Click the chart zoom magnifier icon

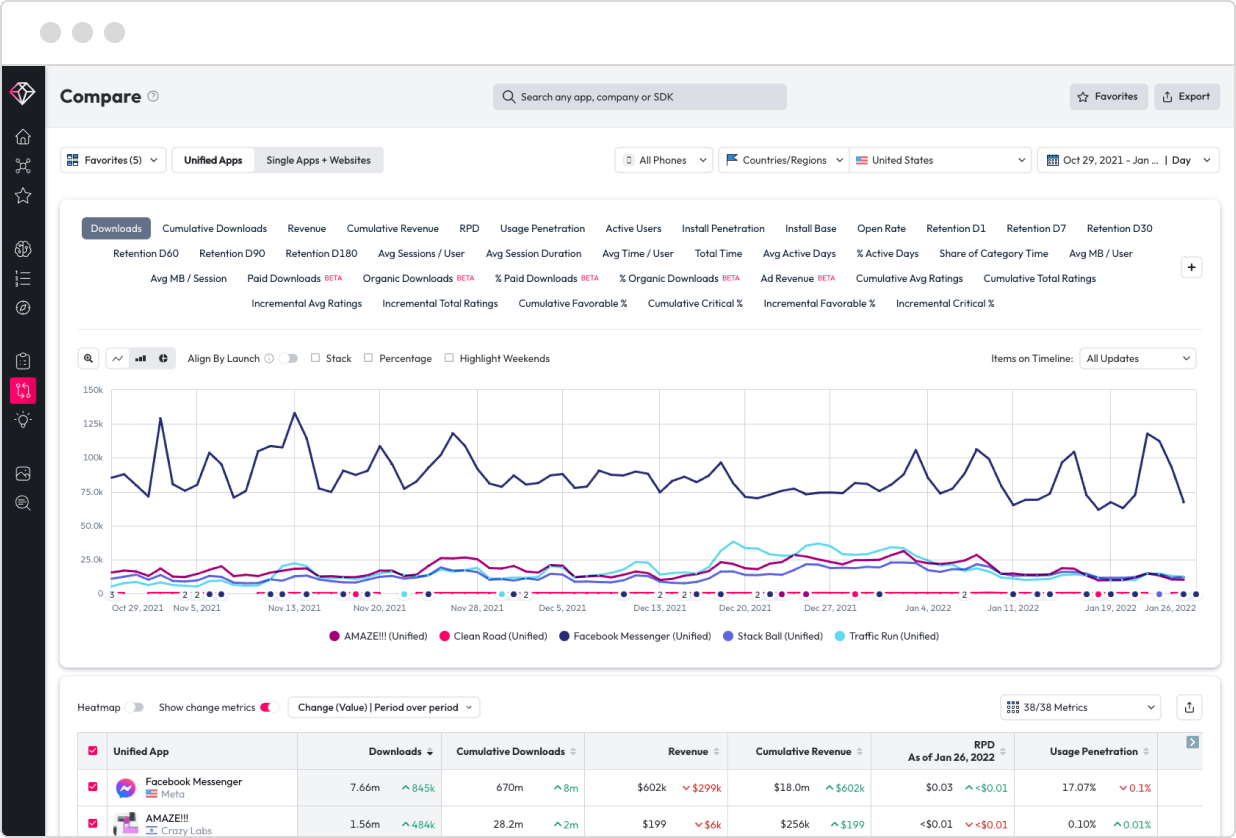point(89,358)
